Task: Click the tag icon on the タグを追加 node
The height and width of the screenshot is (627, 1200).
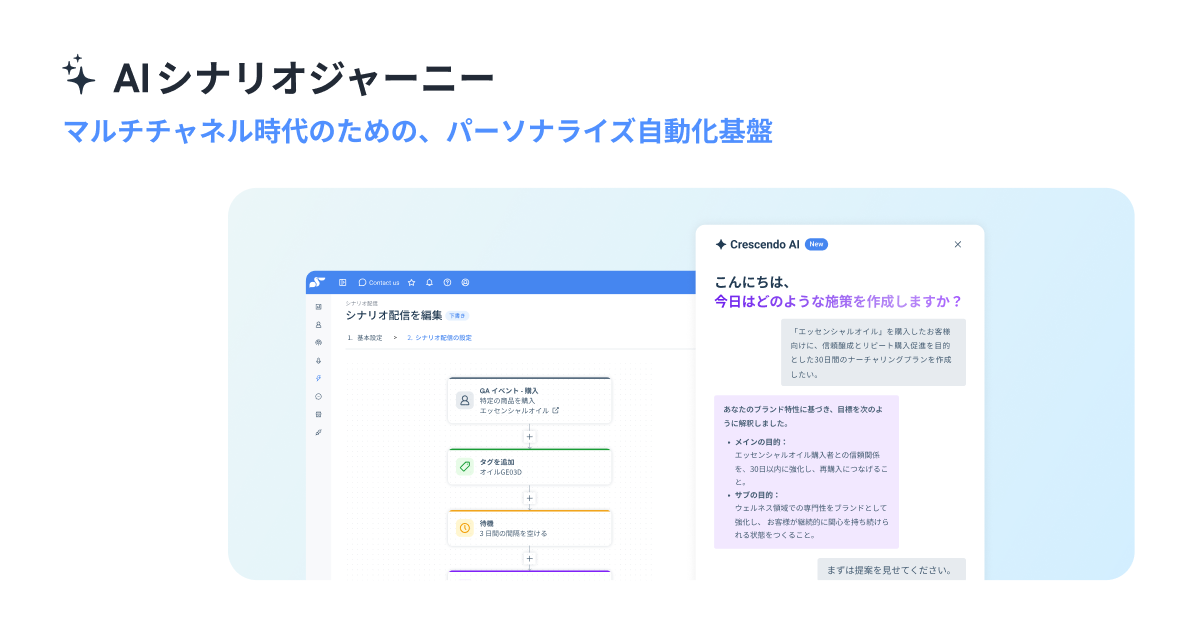Action: click(x=464, y=466)
